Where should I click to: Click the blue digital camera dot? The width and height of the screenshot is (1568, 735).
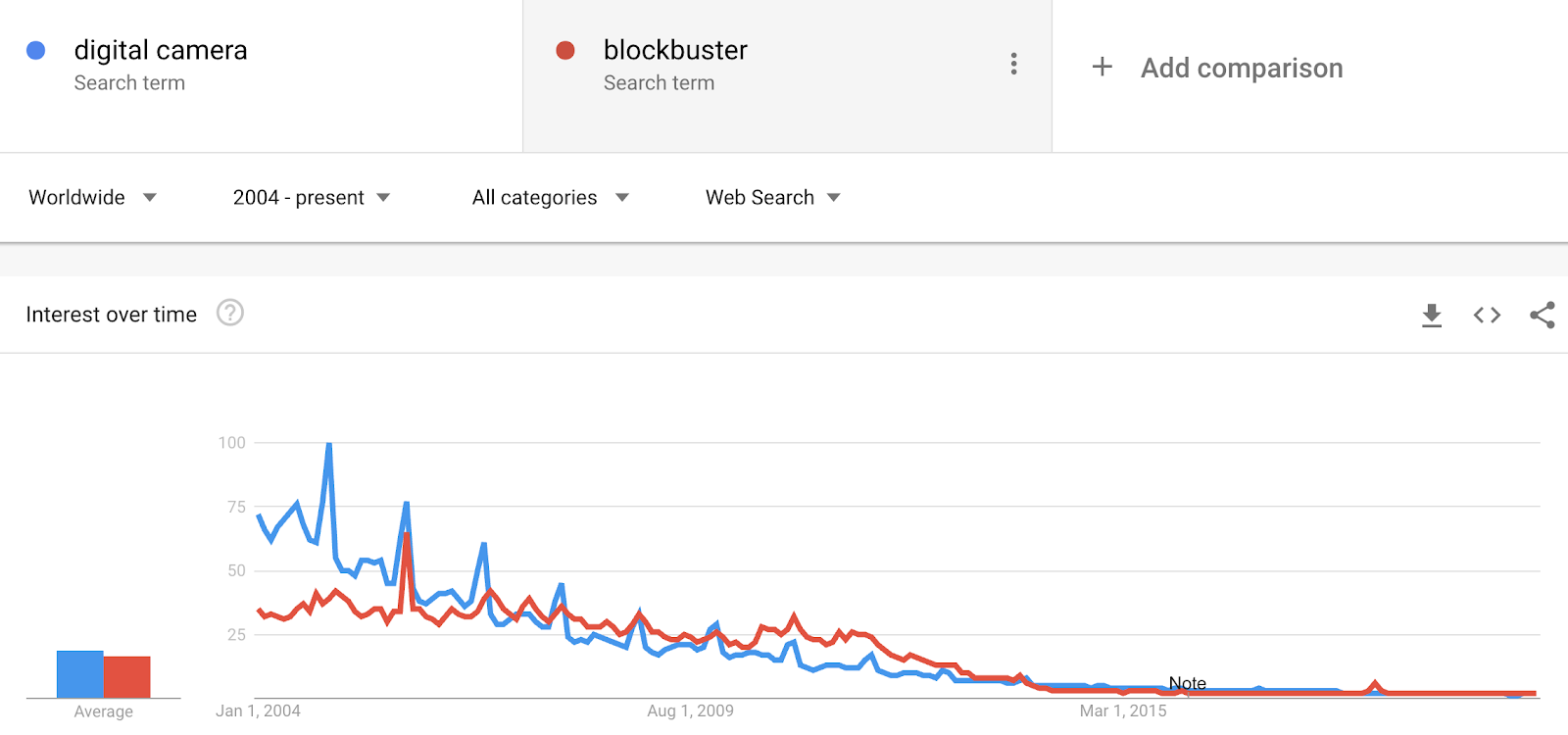pyautogui.click(x=36, y=50)
